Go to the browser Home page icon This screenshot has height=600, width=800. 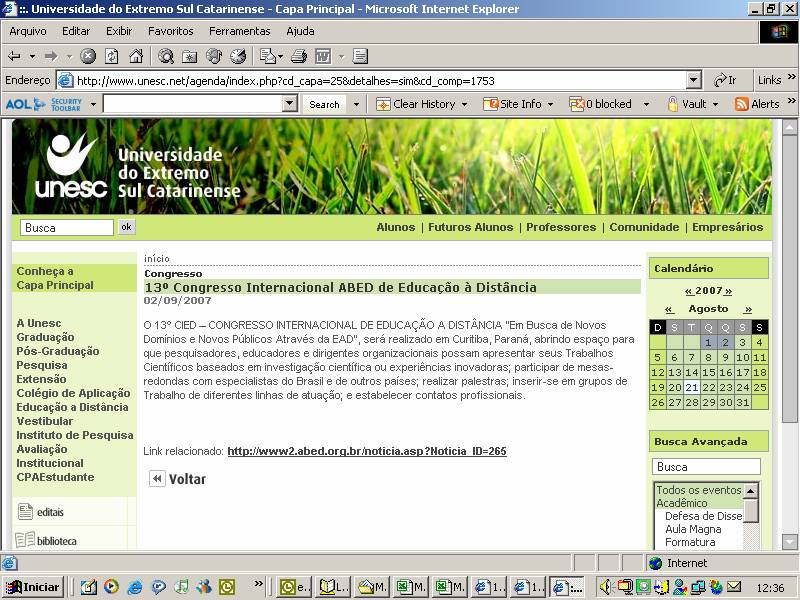135,56
